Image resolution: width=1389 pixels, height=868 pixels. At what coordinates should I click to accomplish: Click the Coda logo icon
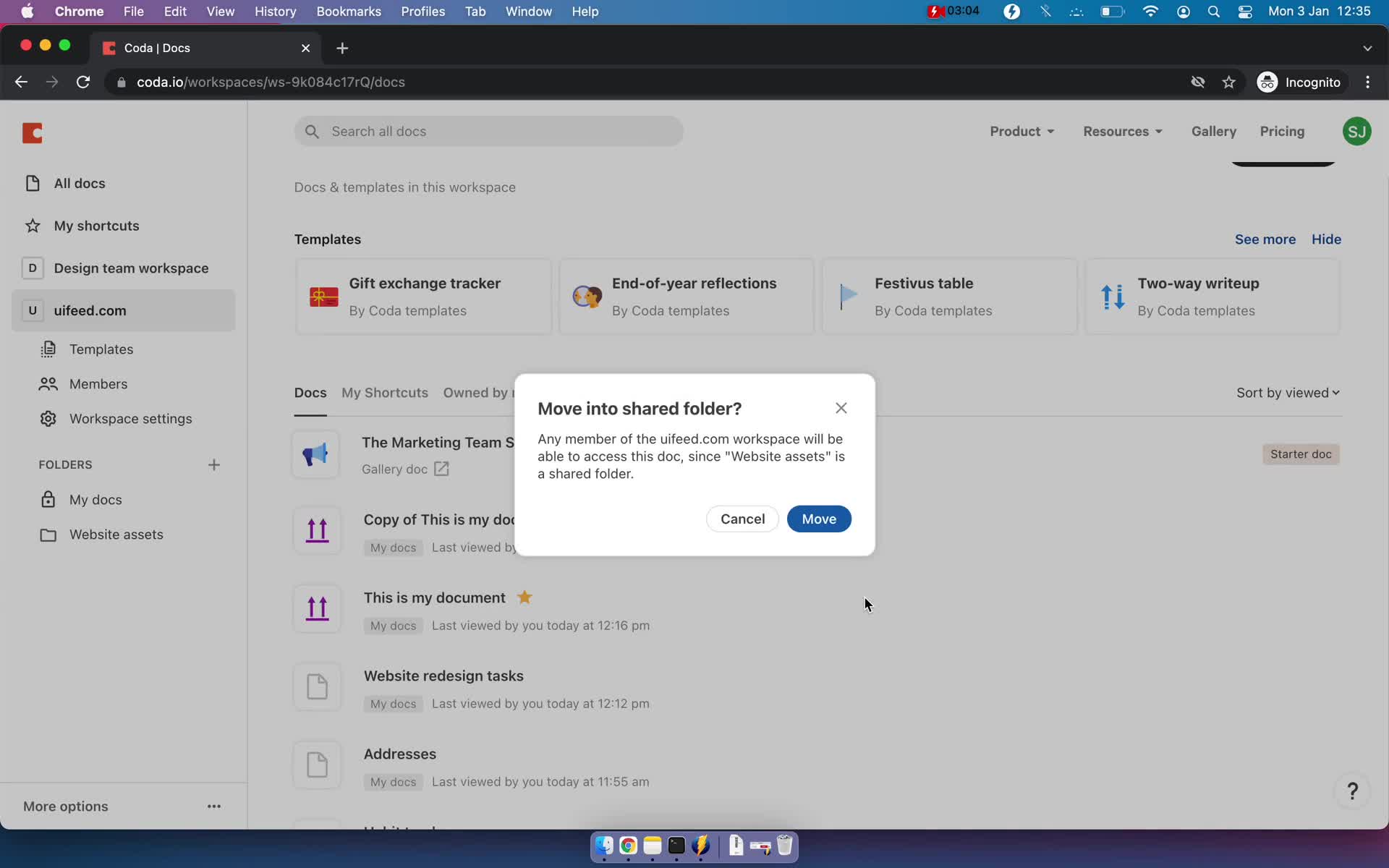pos(33,133)
